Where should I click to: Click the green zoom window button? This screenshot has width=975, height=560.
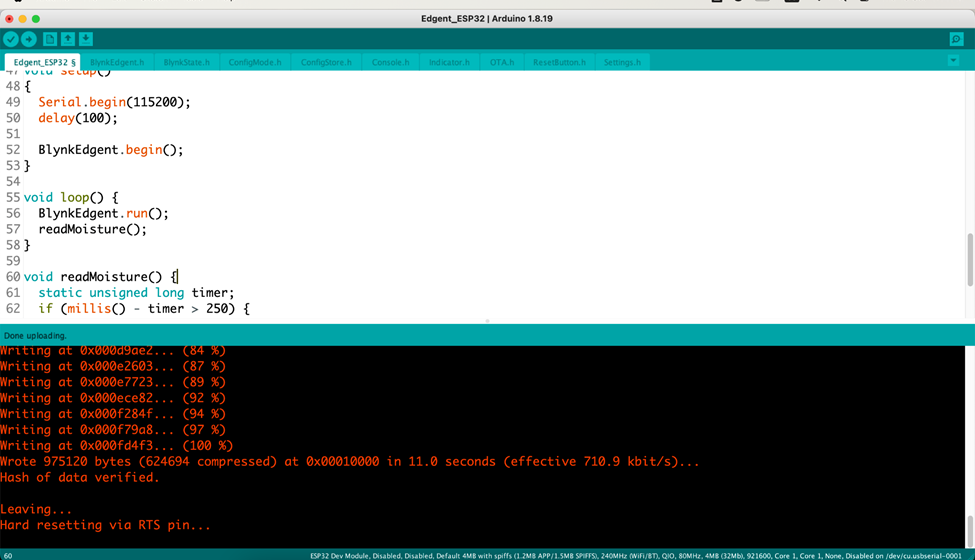click(x=35, y=19)
